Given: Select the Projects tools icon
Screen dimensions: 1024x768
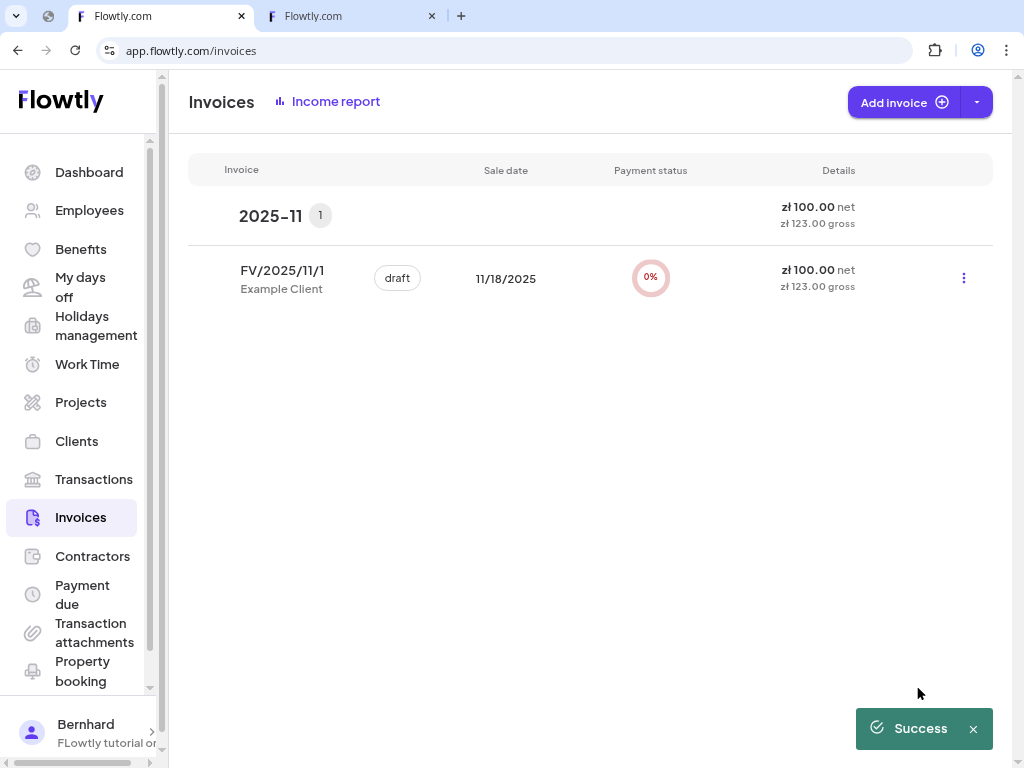Looking at the screenshot, I should click(x=31, y=402).
